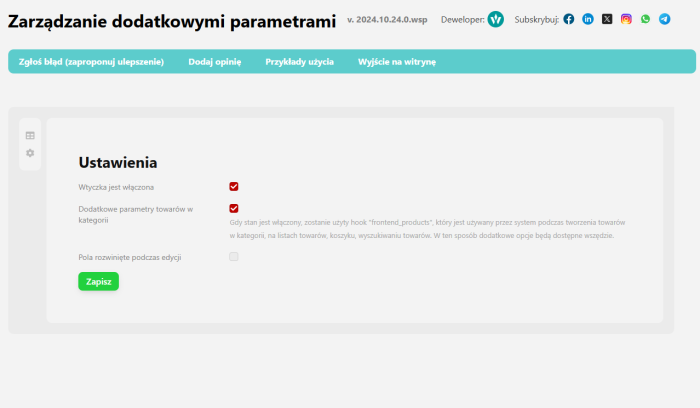This screenshot has width=700, height=408.
Task: Open 'Zgłoś błąd (zaproponuj ulepszenie)' menu item
Action: click(91, 62)
